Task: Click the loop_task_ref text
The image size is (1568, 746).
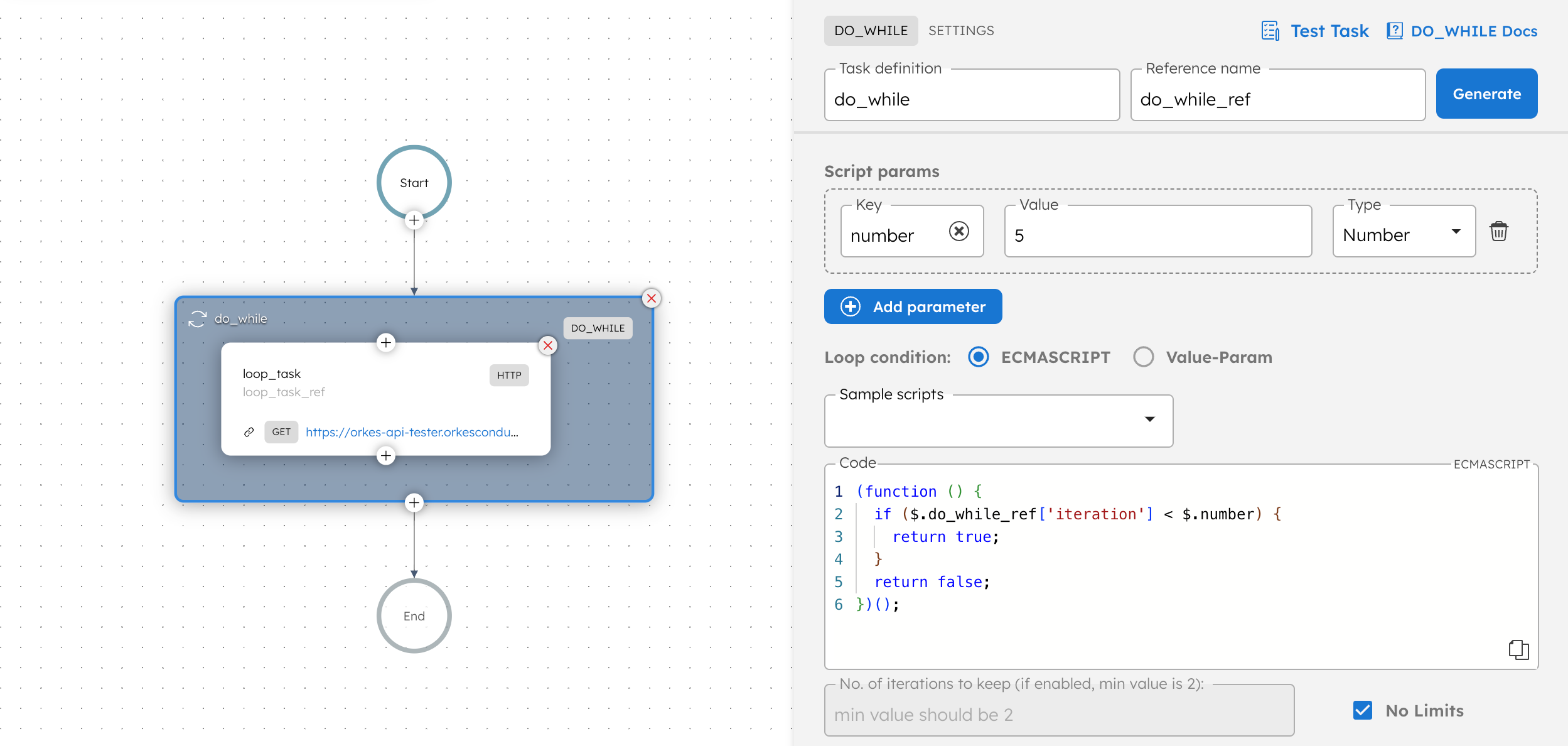Action: pos(284,392)
